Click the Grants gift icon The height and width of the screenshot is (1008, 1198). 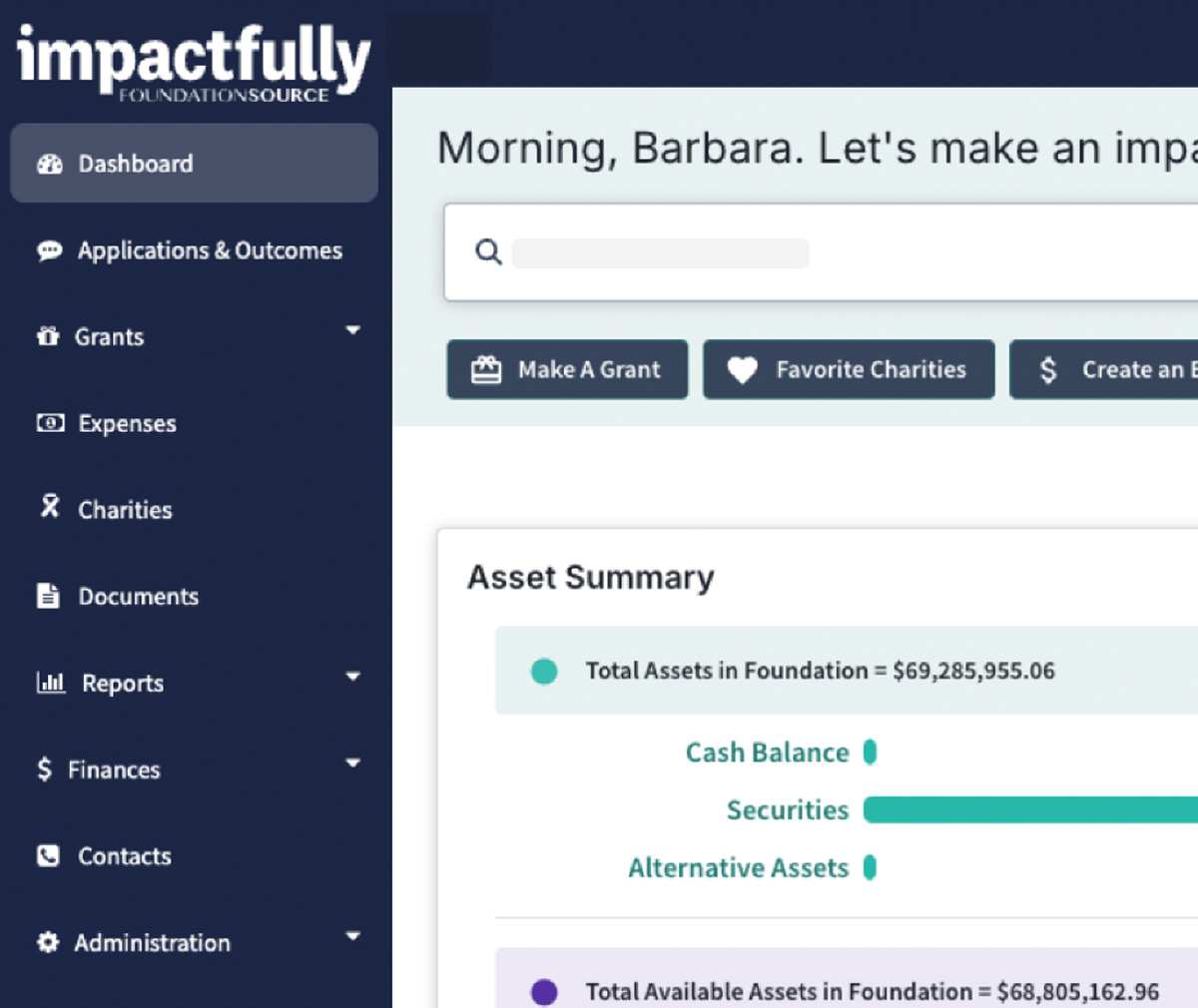pyautogui.click(x=48, y=336)
